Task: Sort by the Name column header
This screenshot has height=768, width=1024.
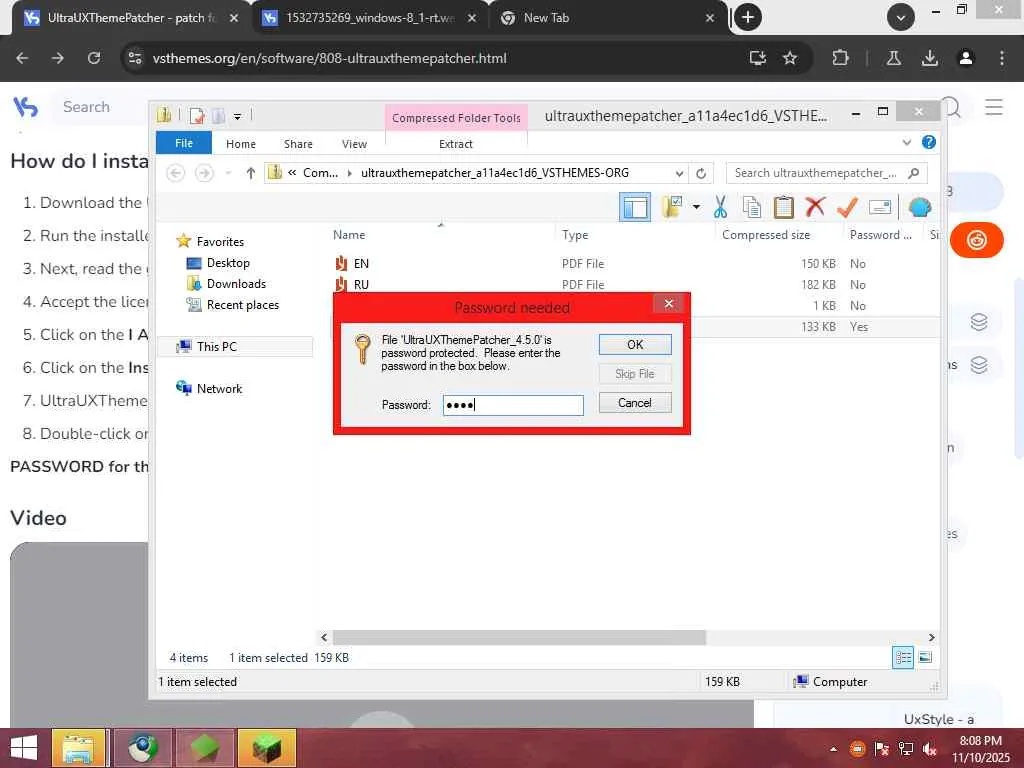Action: point(349,234)
